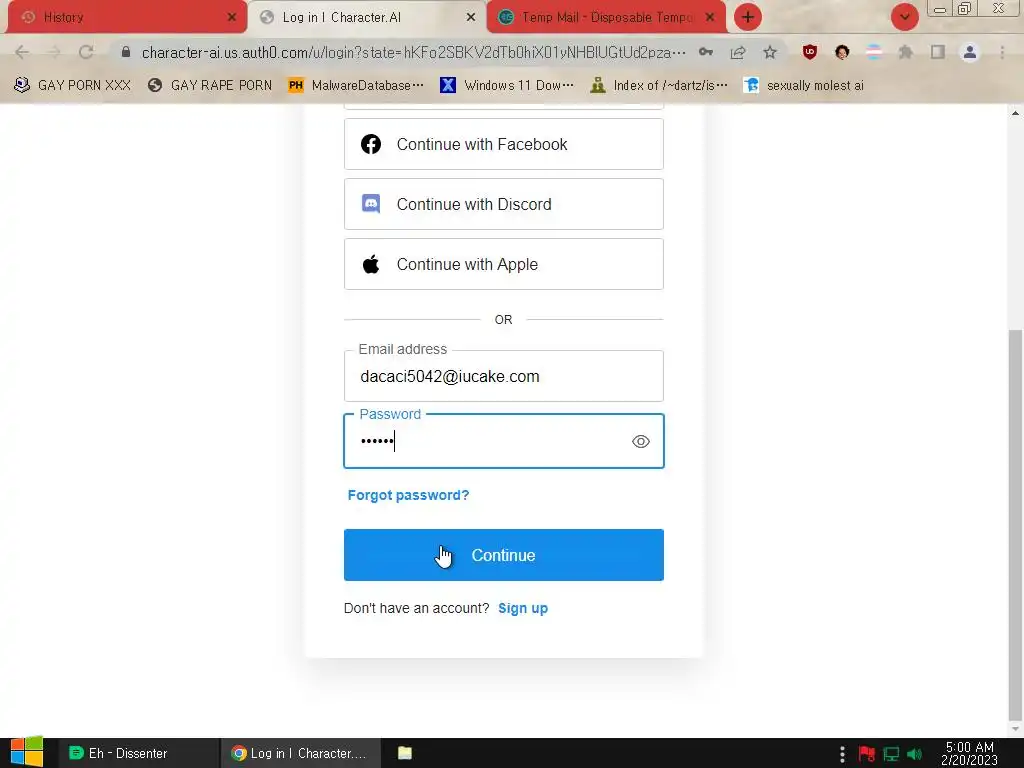The height and width of the screenshot is (768, 1024).
Task: Bookmark this page with star
Action: [770, 52]
